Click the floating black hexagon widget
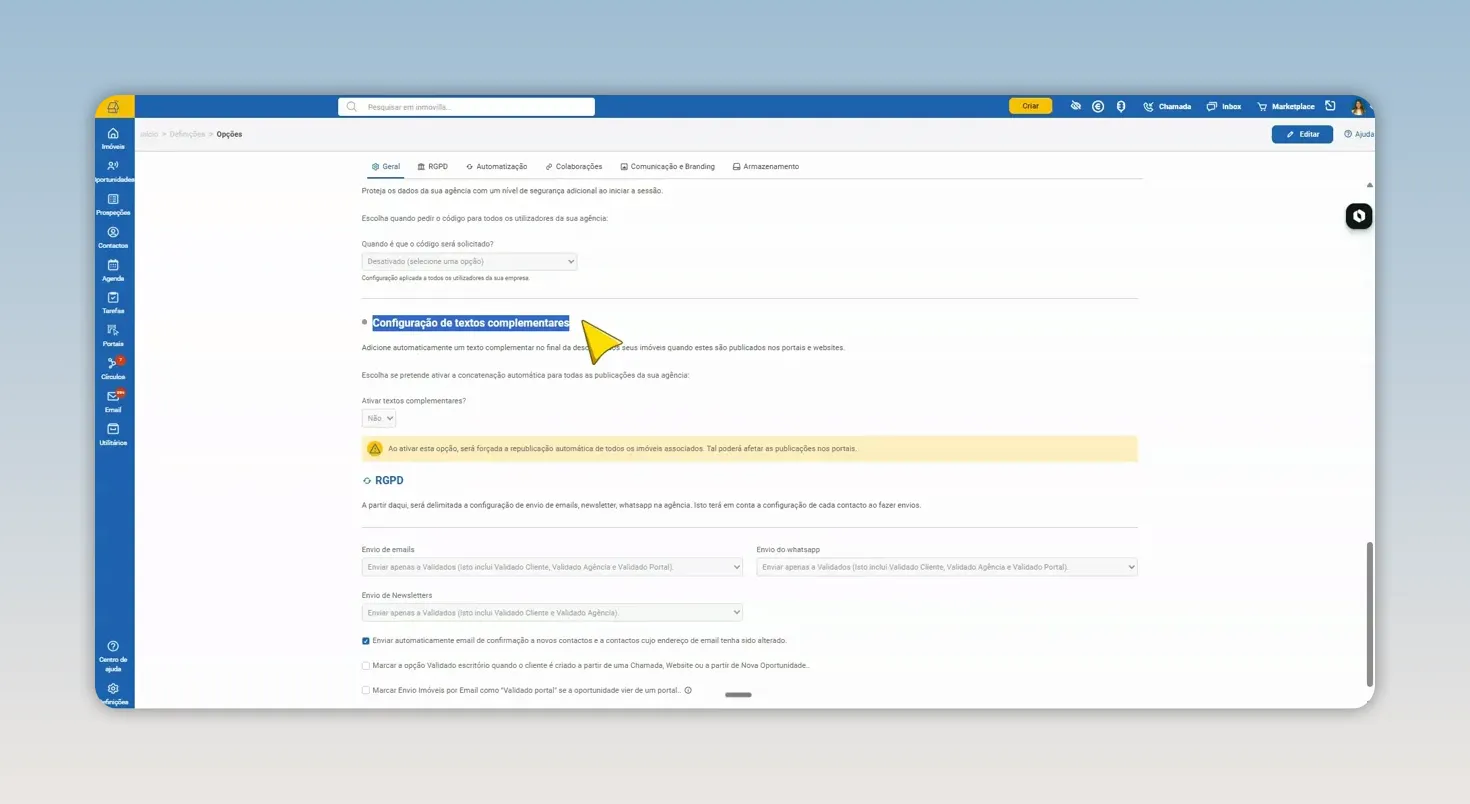The image size is (1470, 804). (1359, 216)
